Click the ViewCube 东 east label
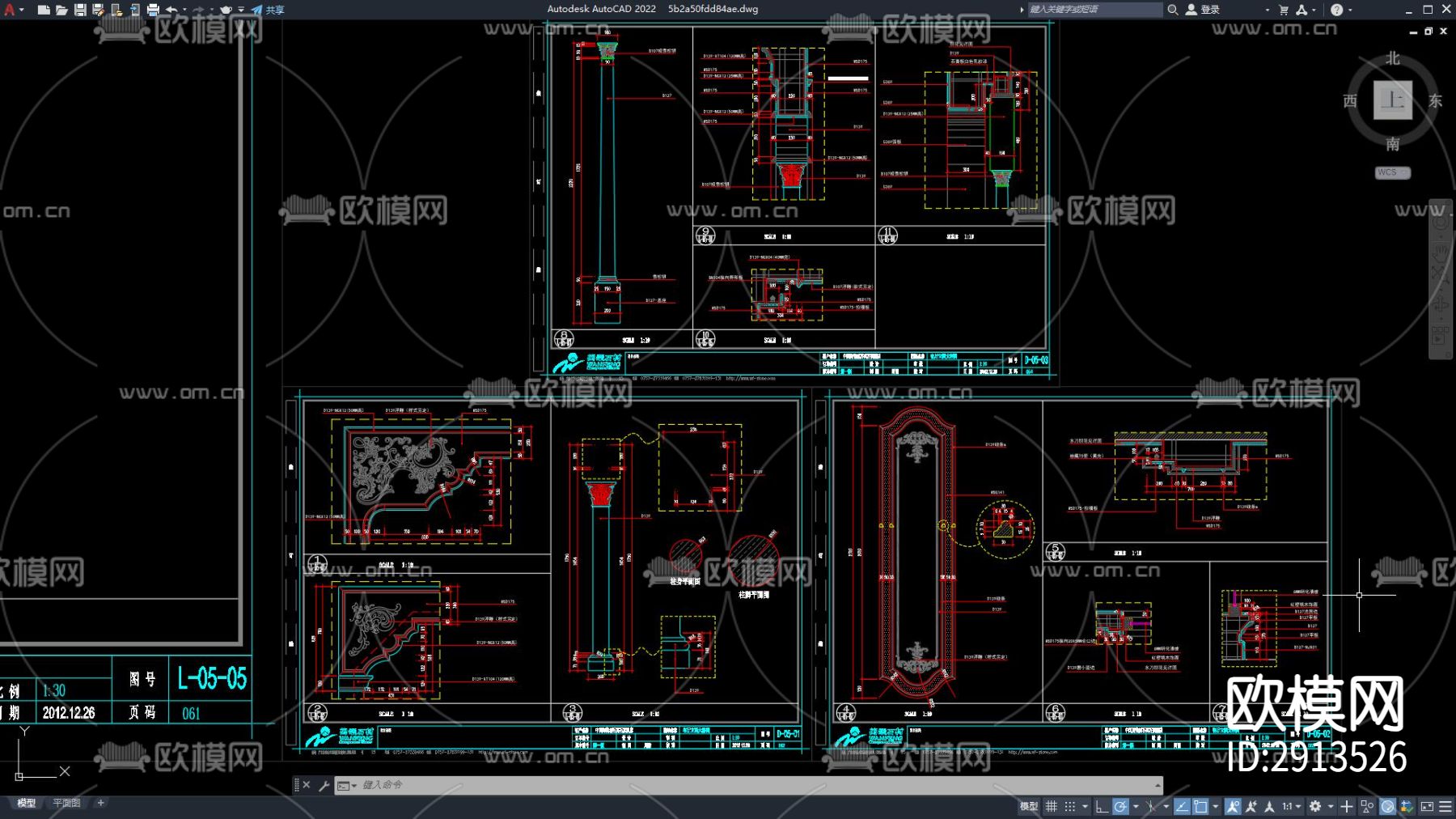The height and width of the screenshot is (819, 1456). (1436, 101)
